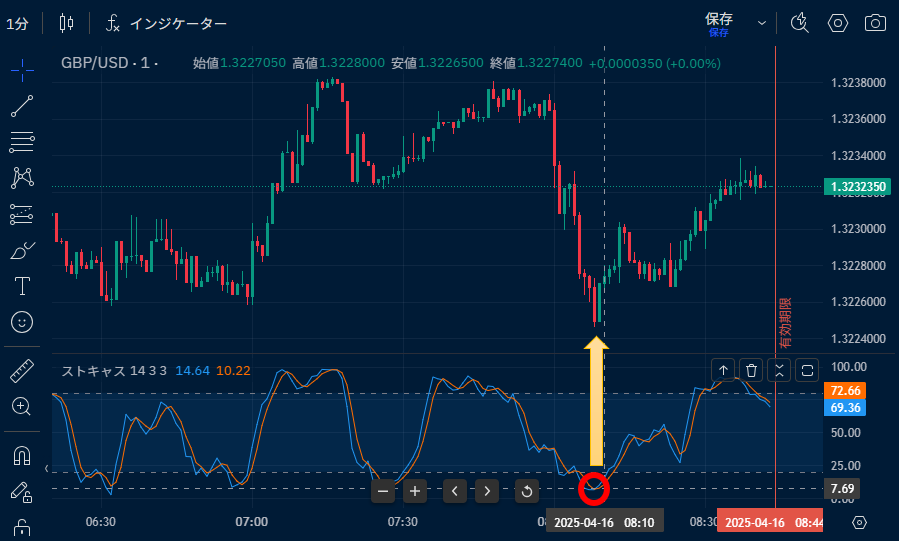Take a chart snapshot with camera icon
The image size is (899, 541).
coord(875,22)
